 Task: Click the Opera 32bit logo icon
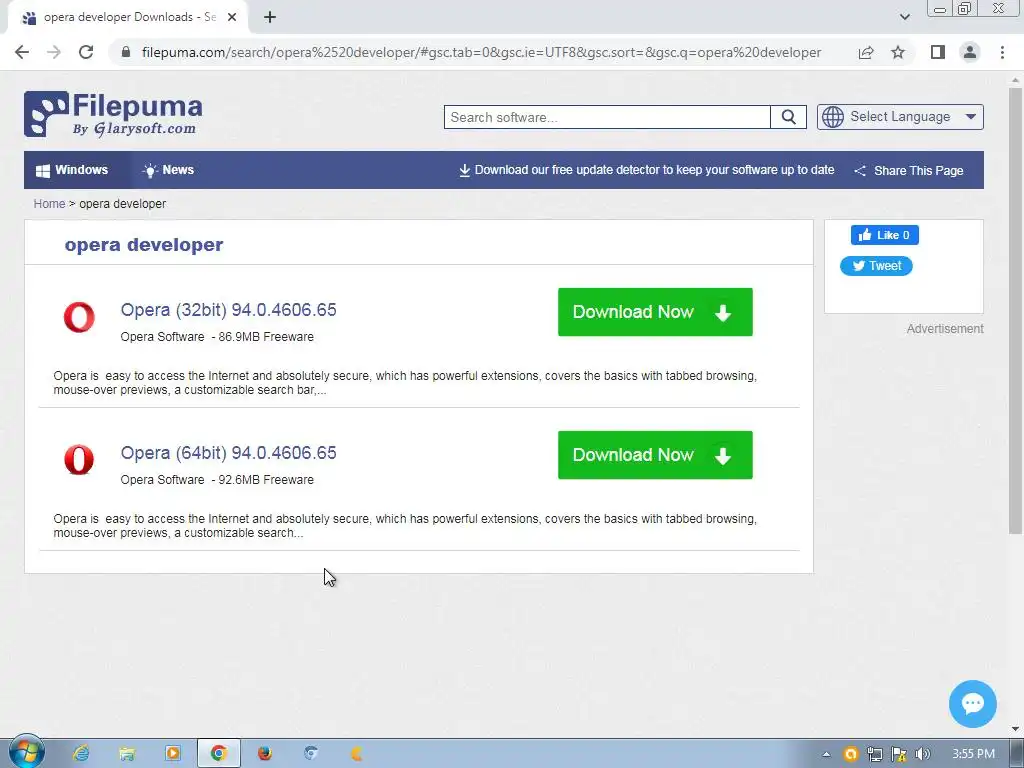tap(79, 317)
